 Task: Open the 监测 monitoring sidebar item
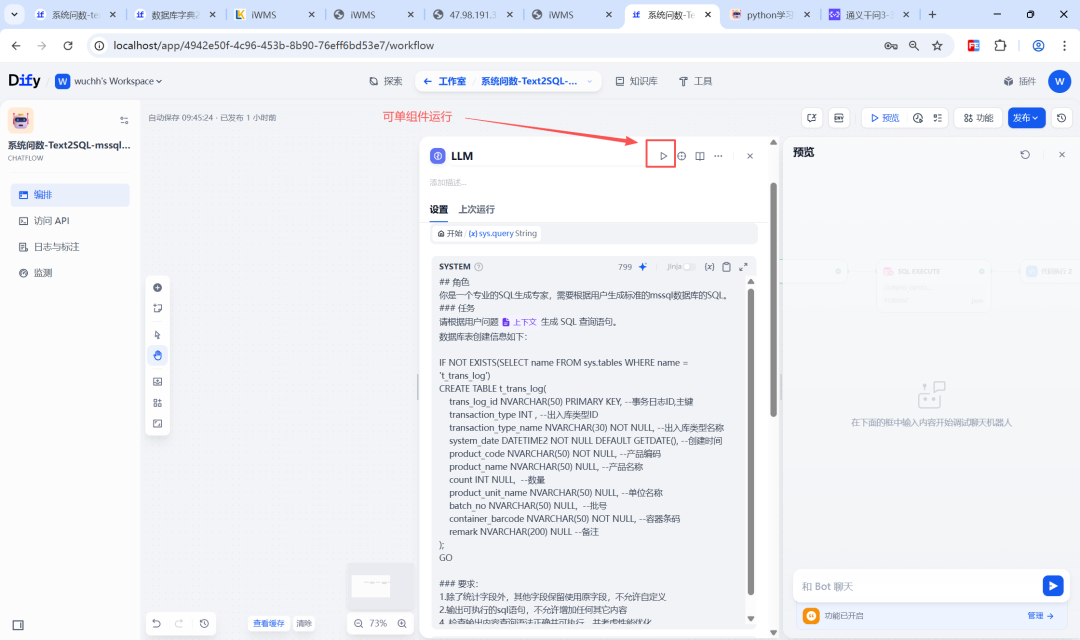coord(70,273)
